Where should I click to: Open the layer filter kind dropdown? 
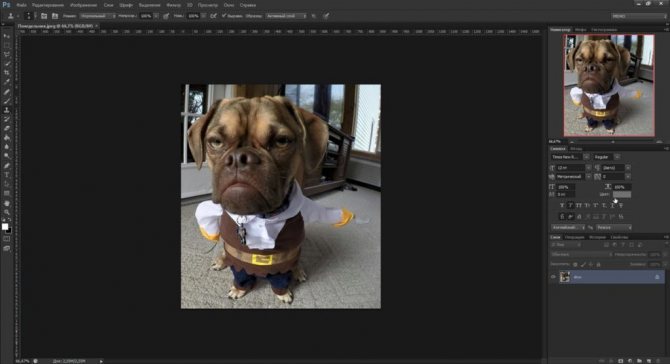click(566, 245)
